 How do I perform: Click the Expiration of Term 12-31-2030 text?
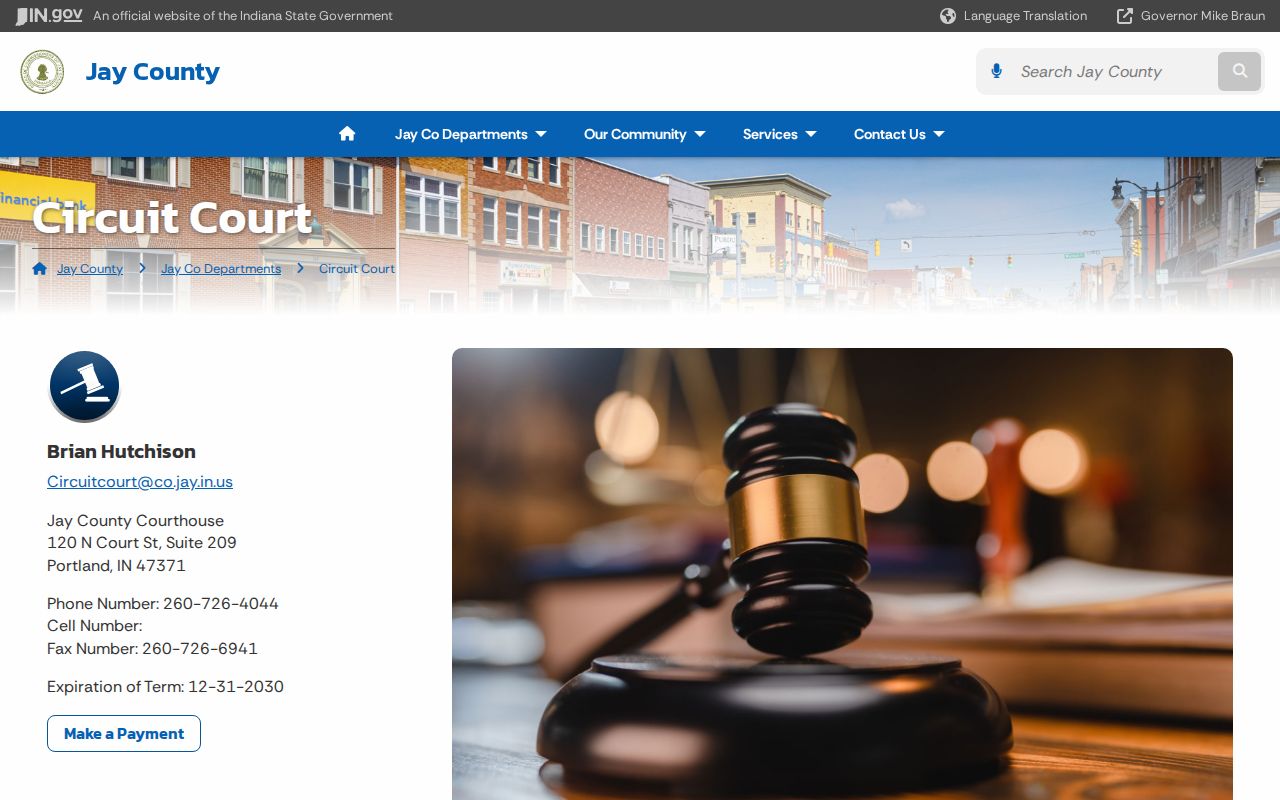[165, 687]
